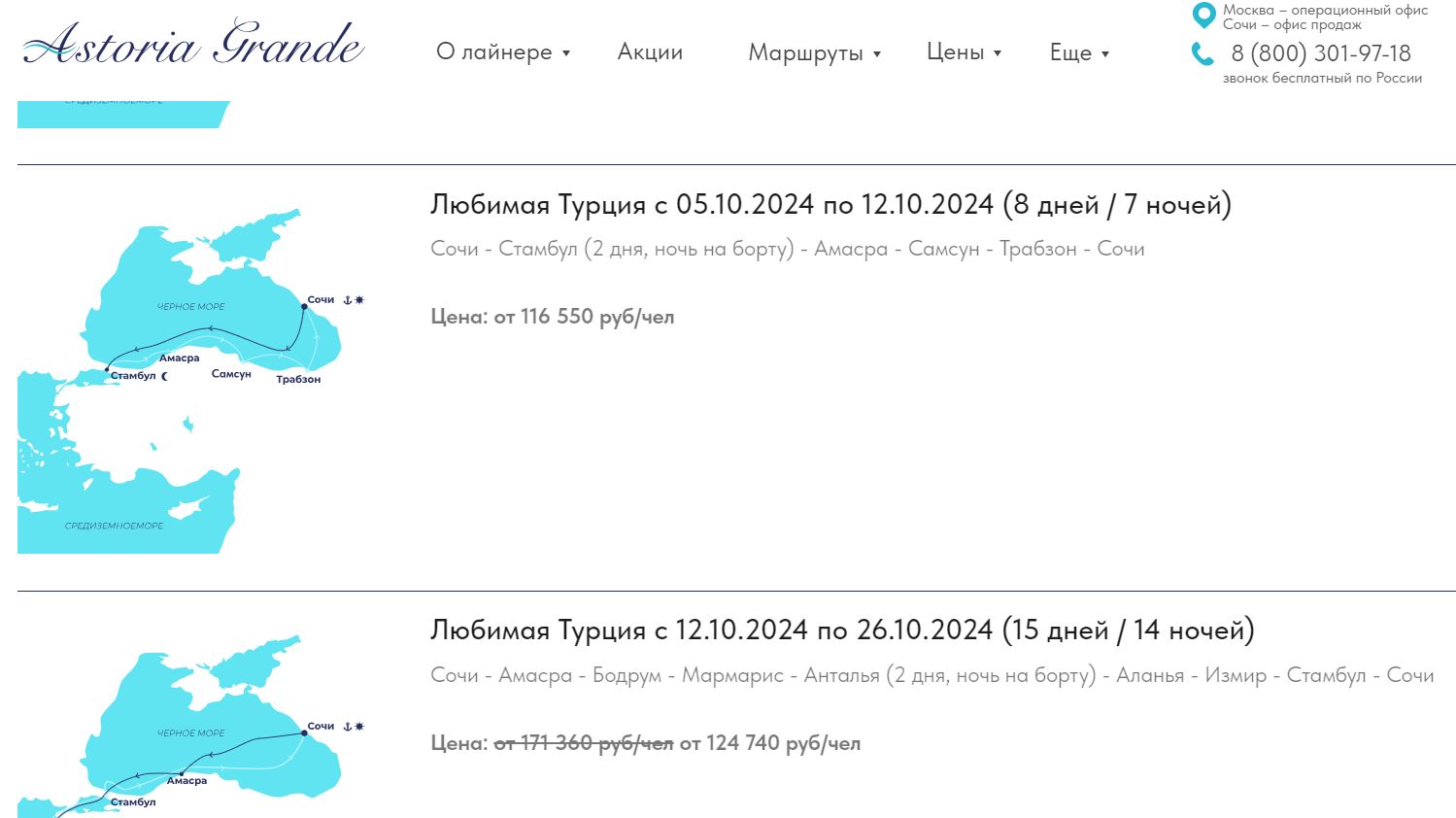Click the Самсун port label on map
Image resolution: width=1456 pixels, height=818 pixels.
pyautogui.click(x=231, y=374)
